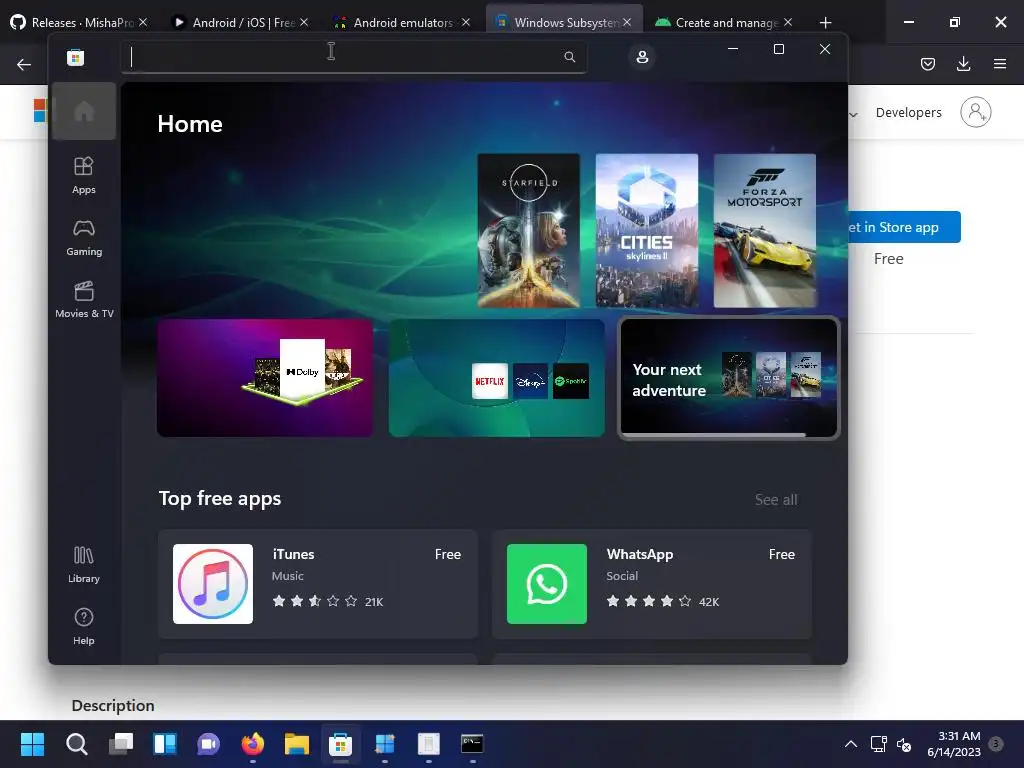1024x768 pixels.
Task: Open the iTunes app card
Action: [318, 584]
